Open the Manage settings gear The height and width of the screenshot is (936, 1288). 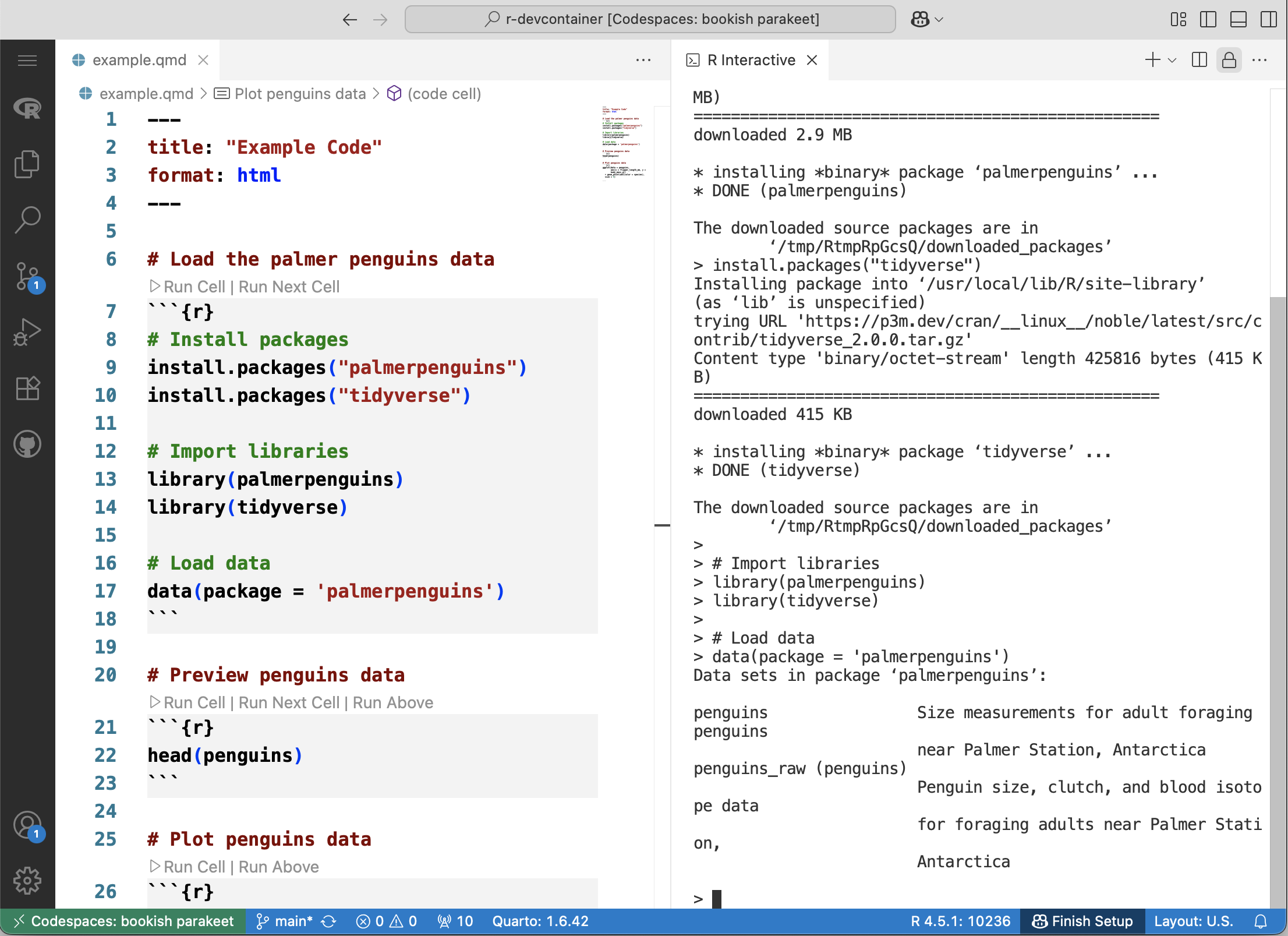pyautogui.click(x=27, y=881)
